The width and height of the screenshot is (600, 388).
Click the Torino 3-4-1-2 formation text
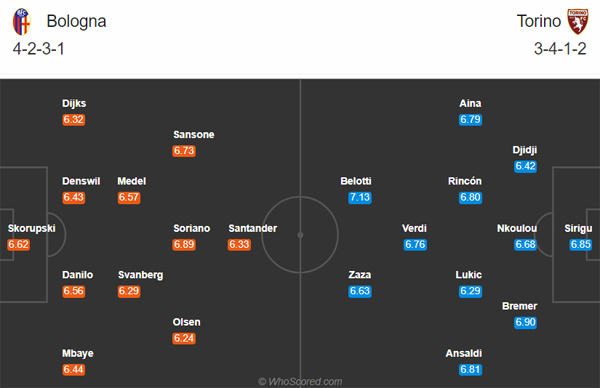pos(560,49)
